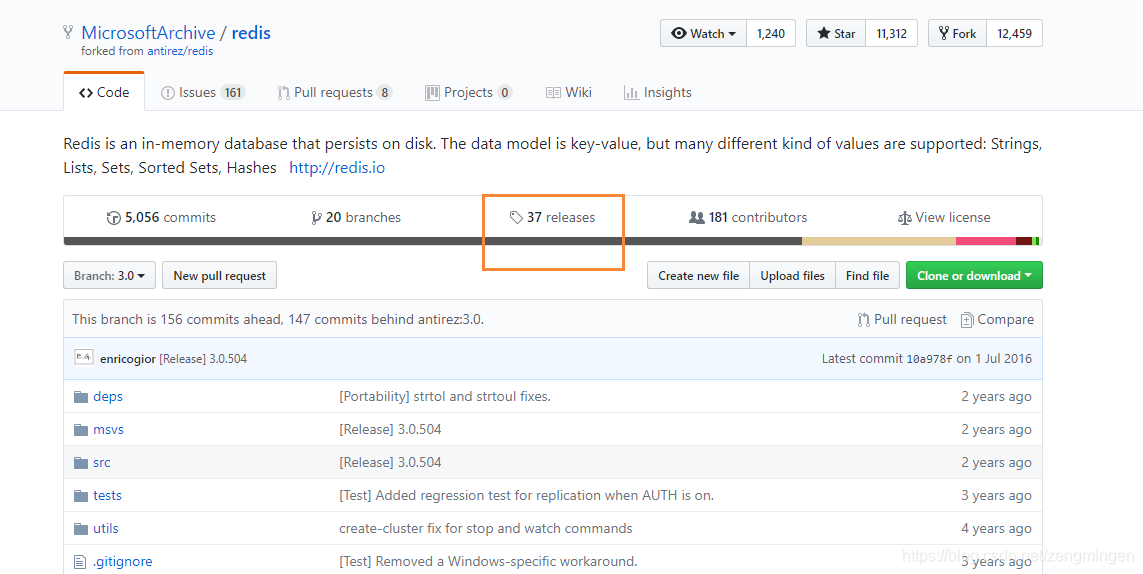Click the enricogior avatar thumbnail
This screenshot has width=1143, height=574.
pyautogui.click(x=84, y=357)
